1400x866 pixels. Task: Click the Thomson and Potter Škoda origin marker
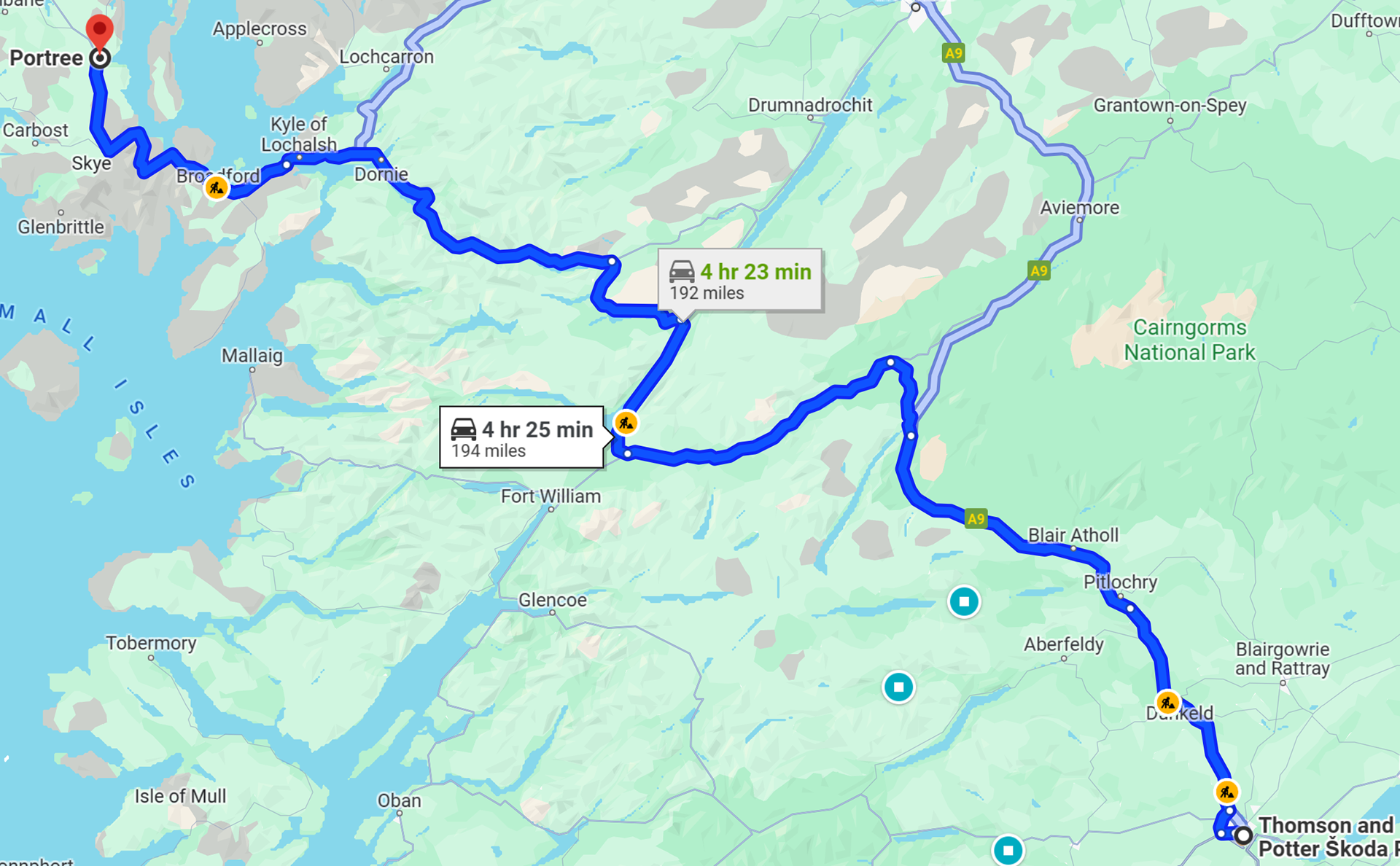pyautogui.click(x=1243, y=835)
